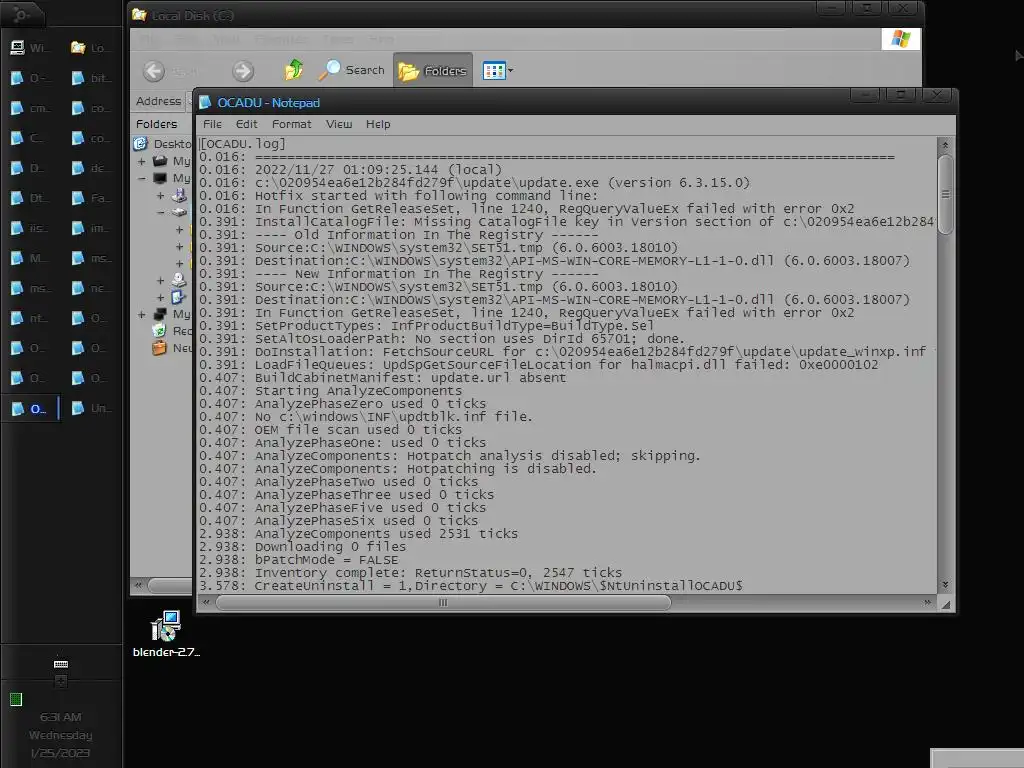Click the green square tray icon
This screenshot has width=1024, height=768.
click(16, 699)
